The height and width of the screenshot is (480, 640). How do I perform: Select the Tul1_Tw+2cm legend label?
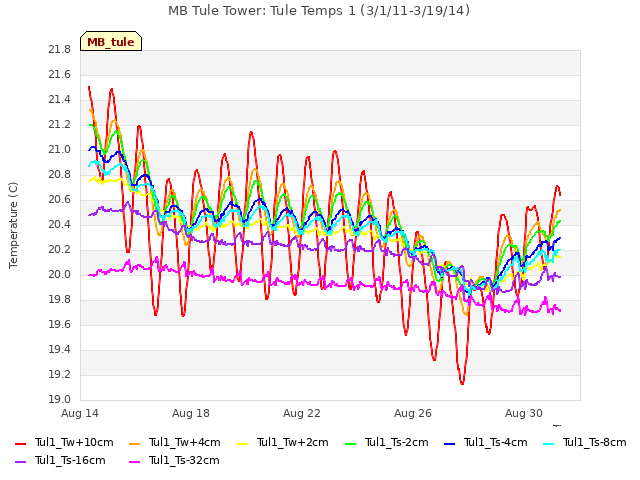click(x=293, y=442)
